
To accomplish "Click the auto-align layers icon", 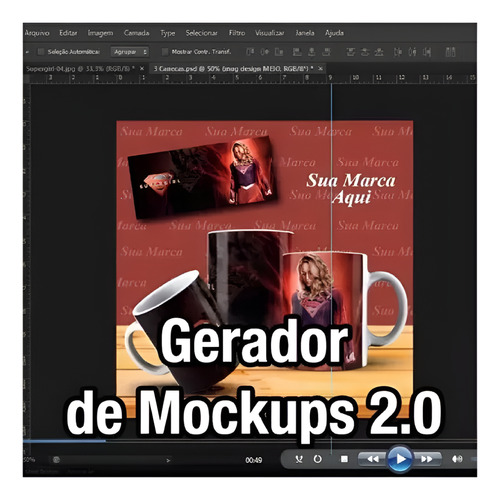I will (450, 52).
